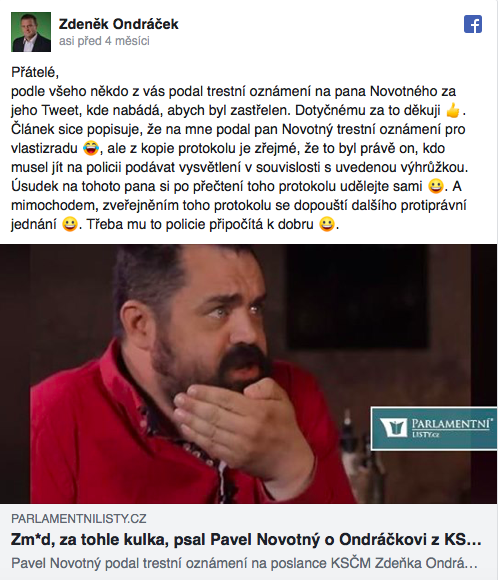Click the thumbs-up emoji in the post

(x=452, y=111)
